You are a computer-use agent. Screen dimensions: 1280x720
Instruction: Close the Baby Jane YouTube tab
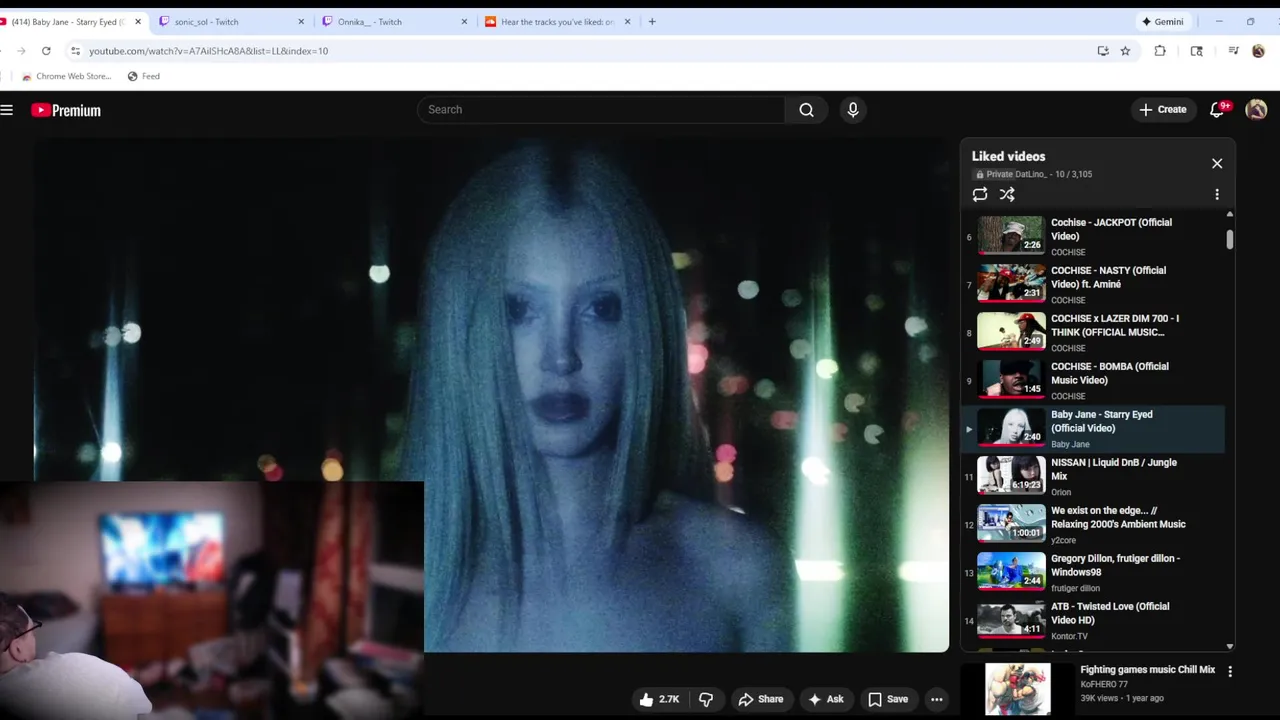pos(138,22)
